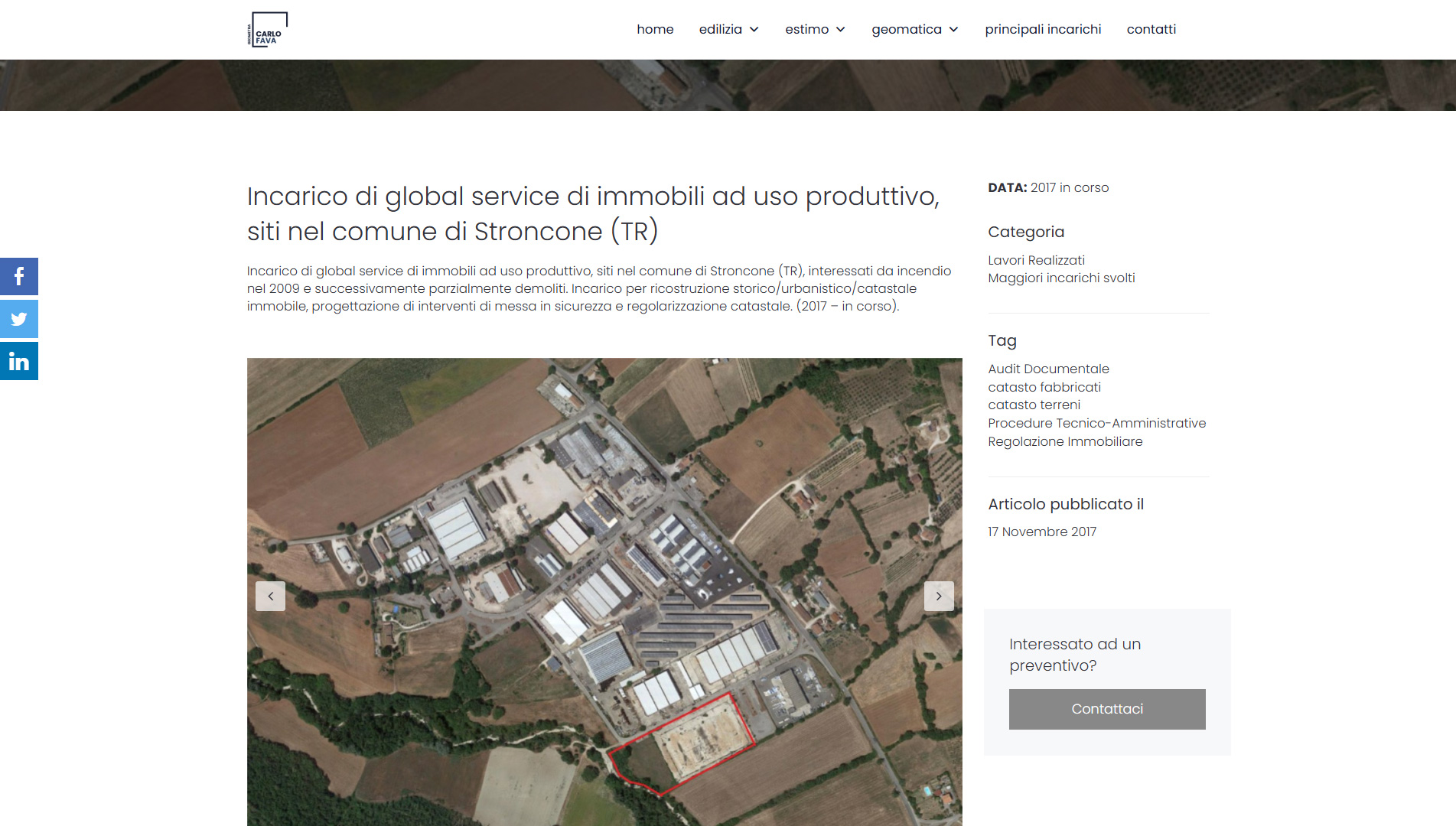This screenshot has height=826, width=1456.
Task: Select the Procedure Tecnico-Amministrative tag
Action: (x=1096, y=423)
